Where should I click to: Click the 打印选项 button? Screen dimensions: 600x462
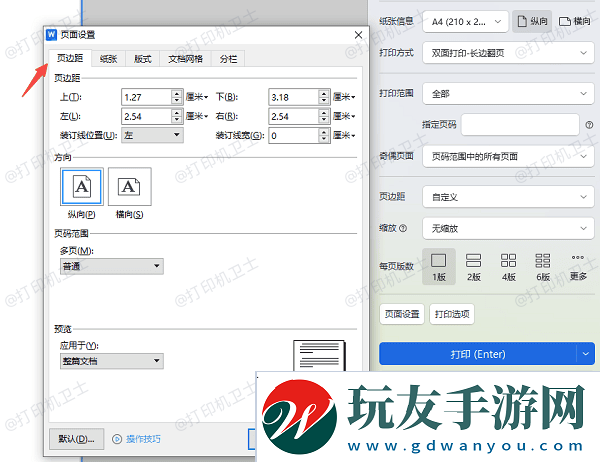[452, 314]
